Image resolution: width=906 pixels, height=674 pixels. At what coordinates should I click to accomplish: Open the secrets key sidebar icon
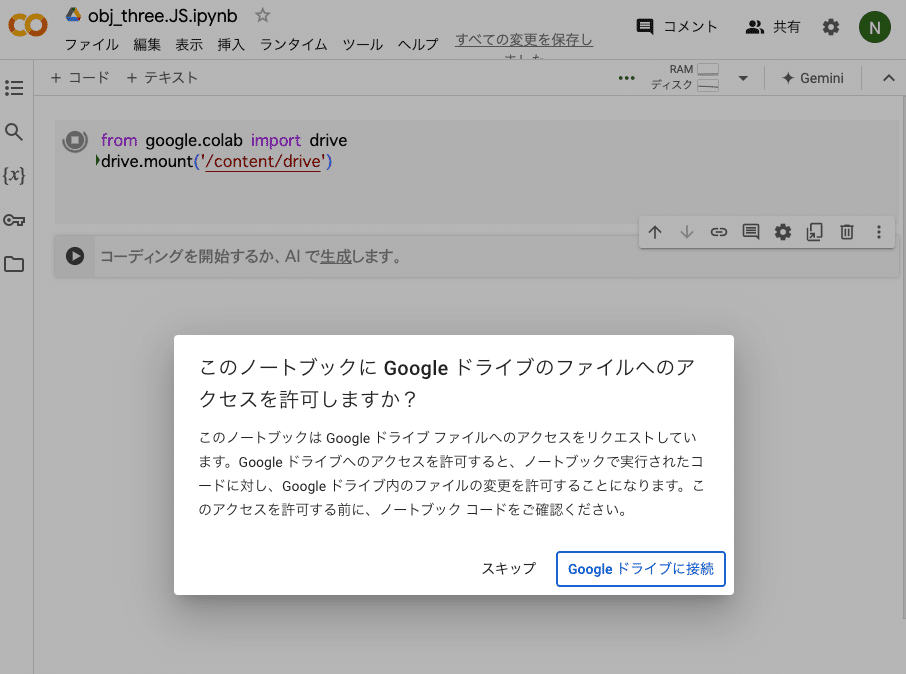14,220
